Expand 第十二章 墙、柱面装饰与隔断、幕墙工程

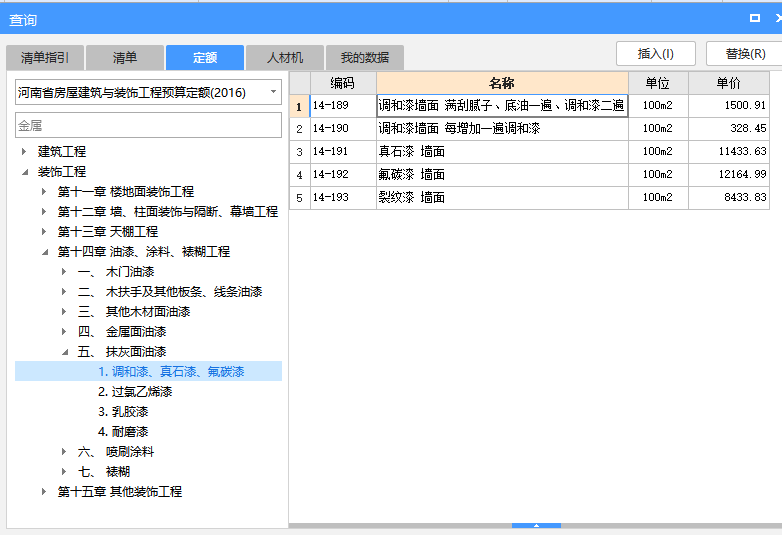click(x=43, y=211)
